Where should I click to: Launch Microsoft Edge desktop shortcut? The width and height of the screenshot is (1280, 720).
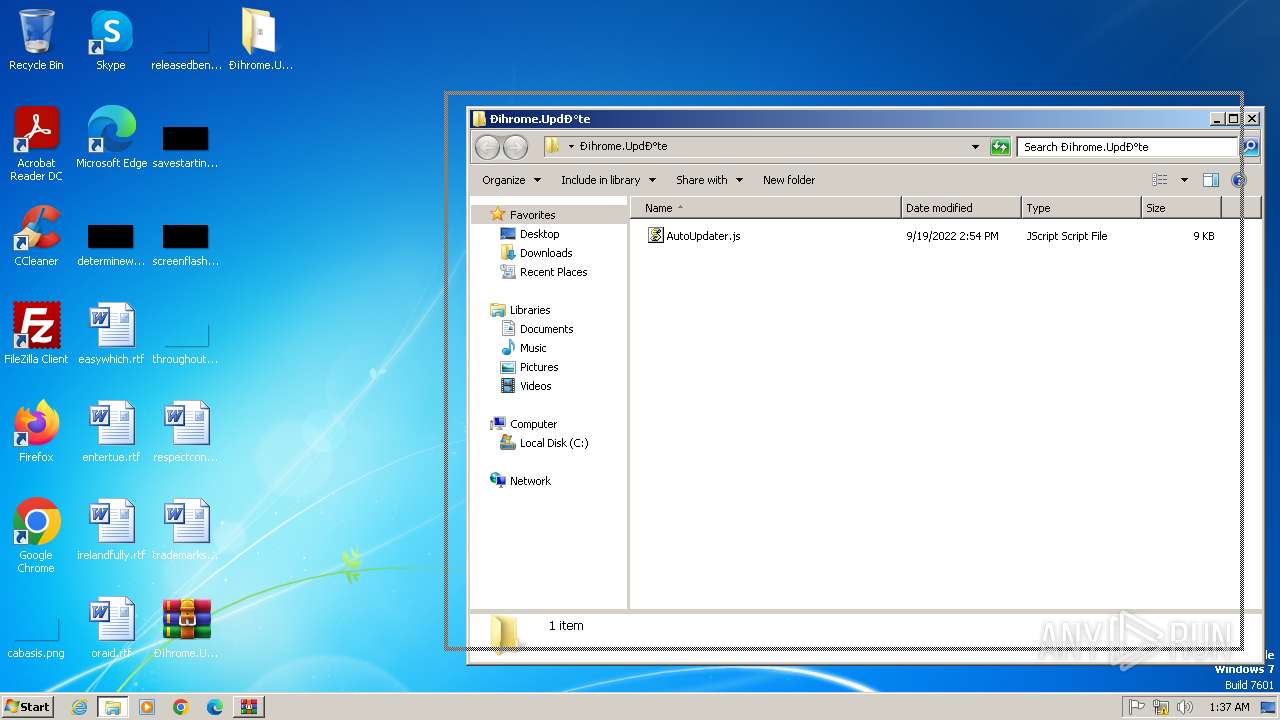pos(111,137)
